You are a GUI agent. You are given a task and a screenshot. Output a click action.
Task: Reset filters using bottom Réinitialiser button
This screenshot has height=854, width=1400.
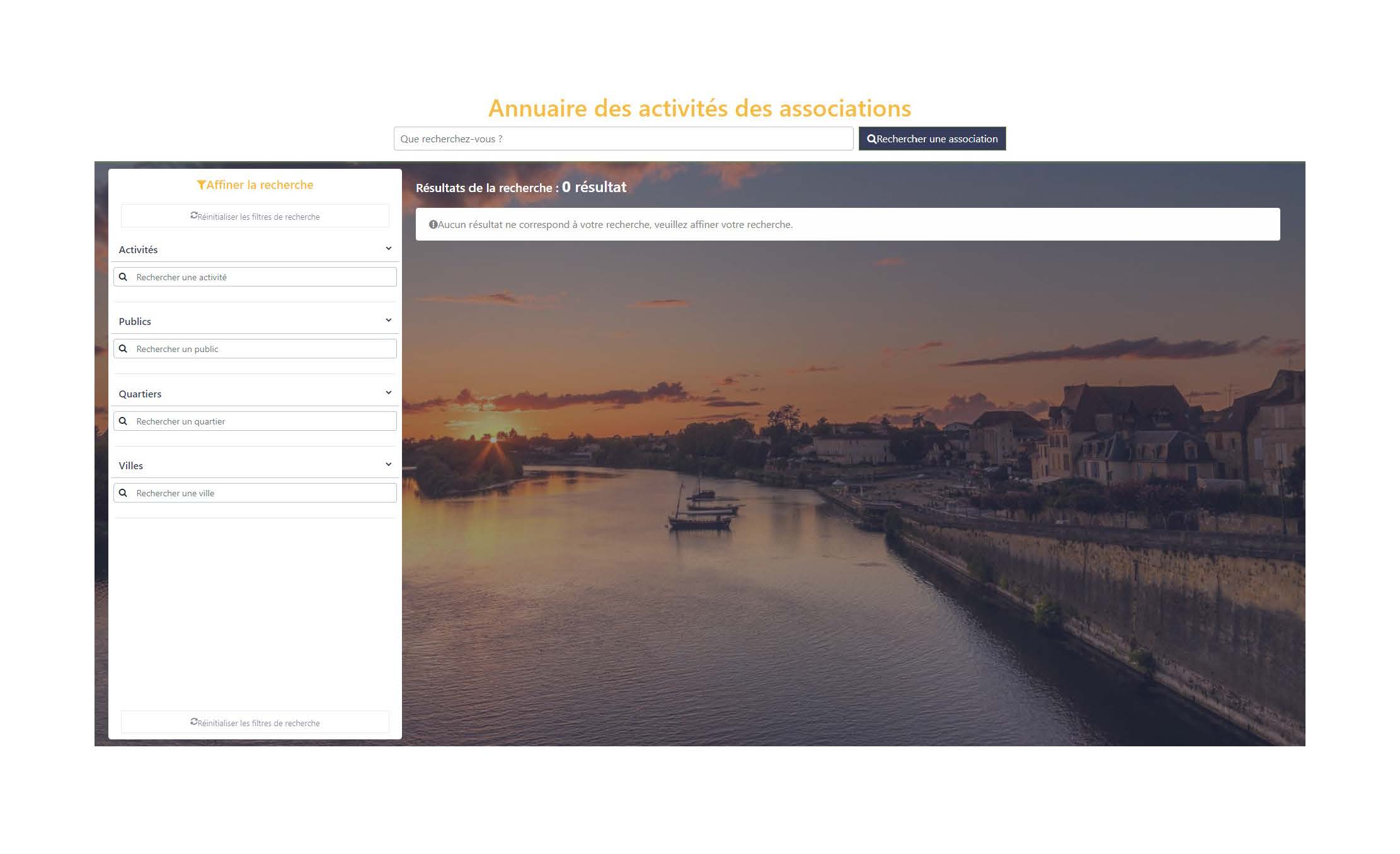(255, 722)
